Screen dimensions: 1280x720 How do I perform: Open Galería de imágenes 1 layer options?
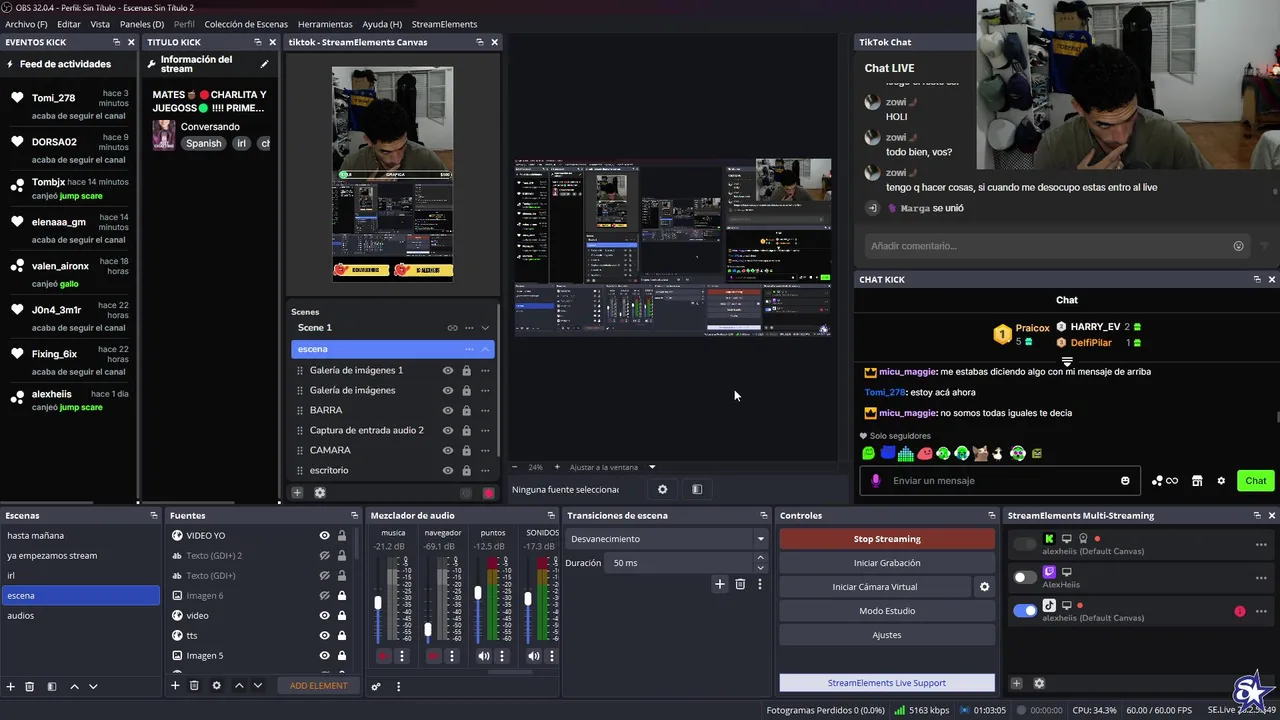pyautogui.click(x=485, y=370)
